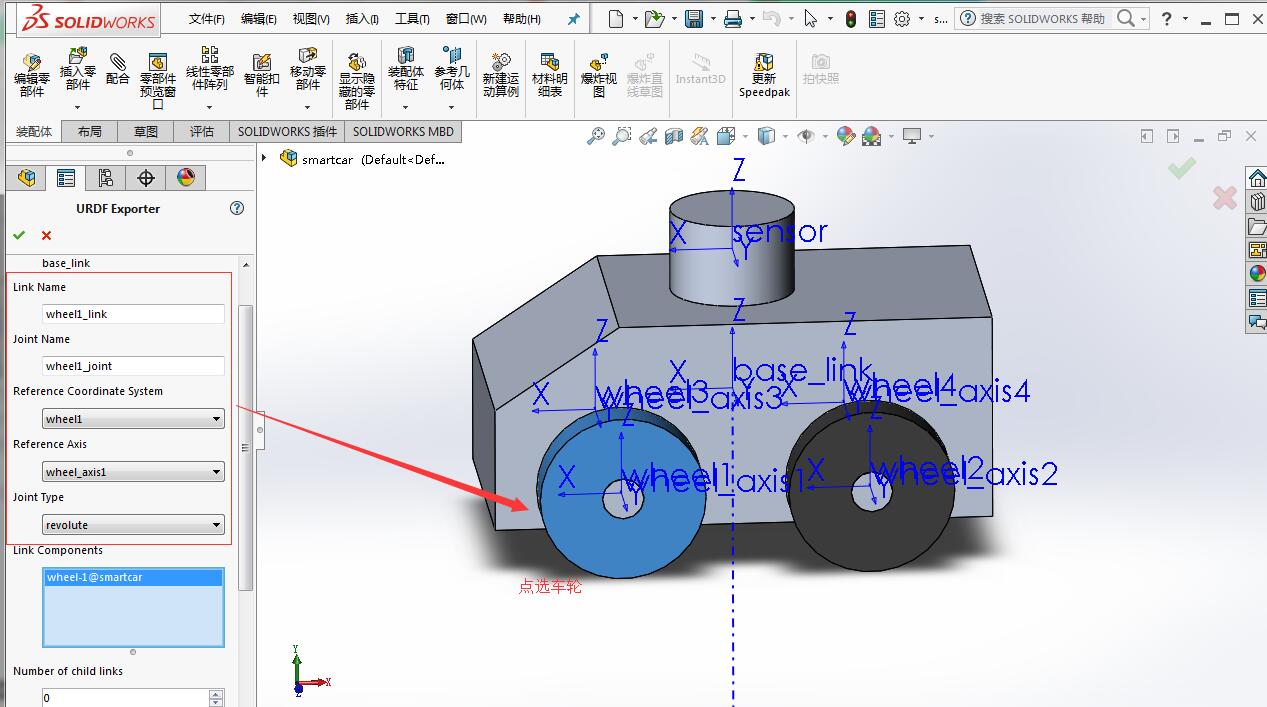Image resolution: width=1267 pixels, height=707 pixels.
Task: Switch to the DisplayManager panel tab
Action: point(186,178)
